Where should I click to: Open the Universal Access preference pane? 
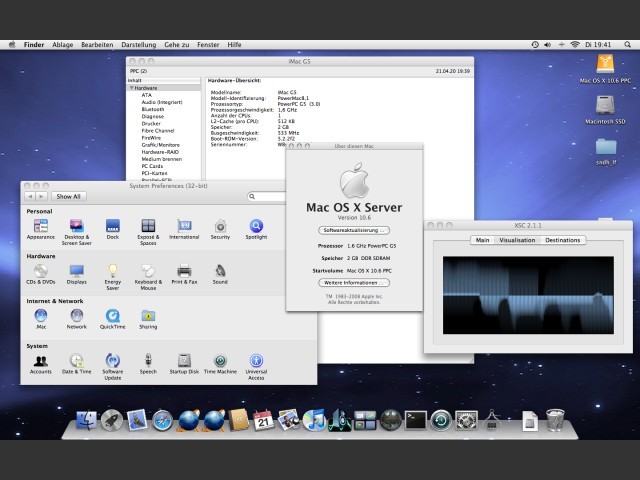[x=256, y=367]
